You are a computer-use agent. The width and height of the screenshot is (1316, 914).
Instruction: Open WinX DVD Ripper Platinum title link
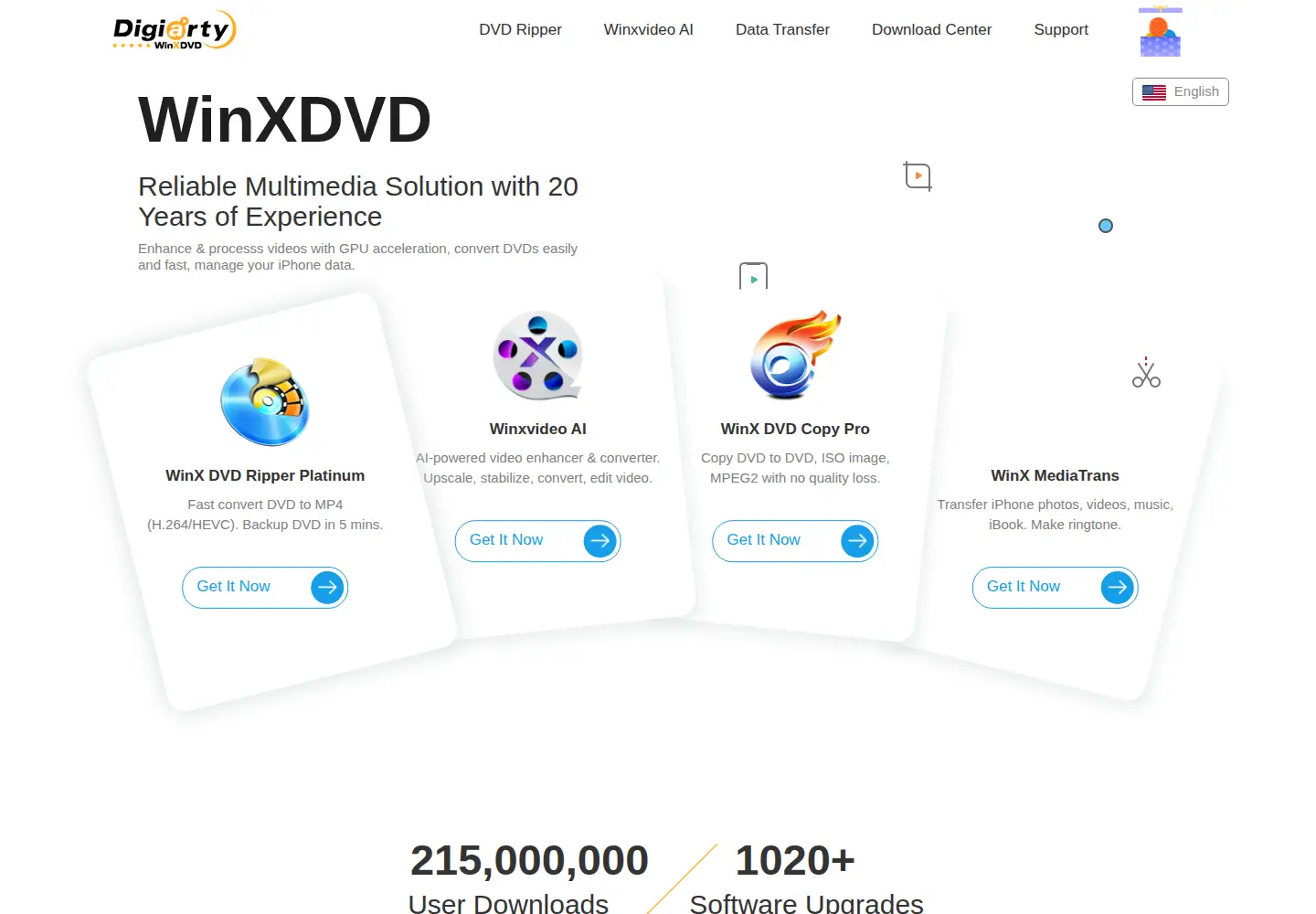click(265, 475)
